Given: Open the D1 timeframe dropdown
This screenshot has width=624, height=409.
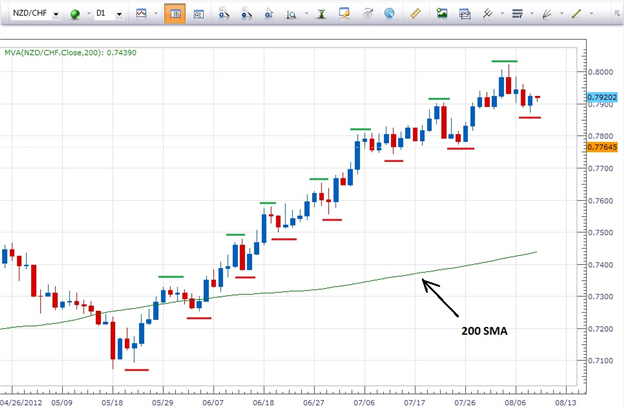Looking at the screenshot, I should (x=117, y=16).
